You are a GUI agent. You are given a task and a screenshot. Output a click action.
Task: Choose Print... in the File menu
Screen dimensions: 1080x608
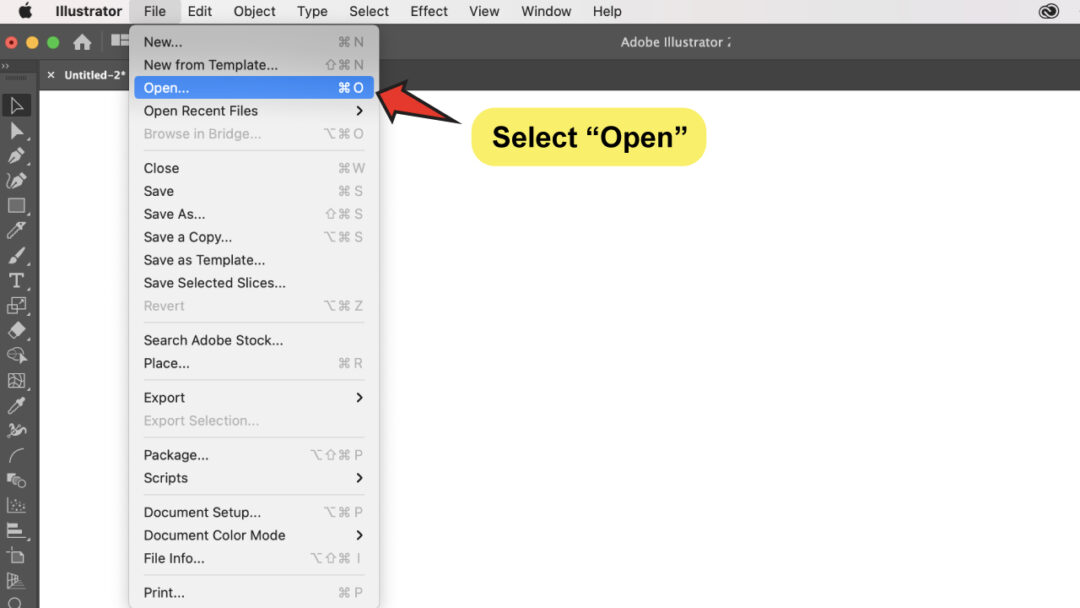click(253, 593)
